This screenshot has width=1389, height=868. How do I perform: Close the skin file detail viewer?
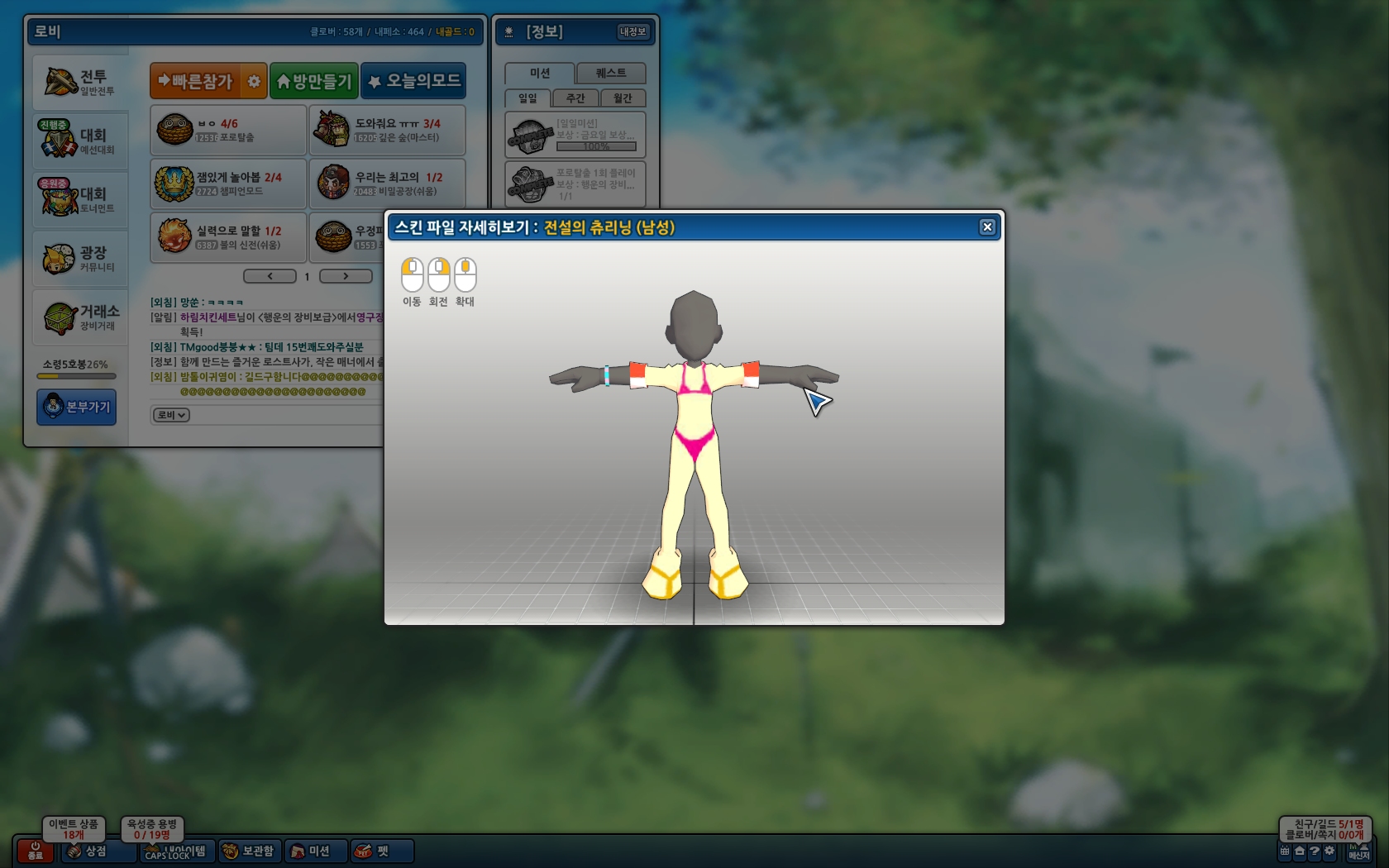[x=986, y=227]
